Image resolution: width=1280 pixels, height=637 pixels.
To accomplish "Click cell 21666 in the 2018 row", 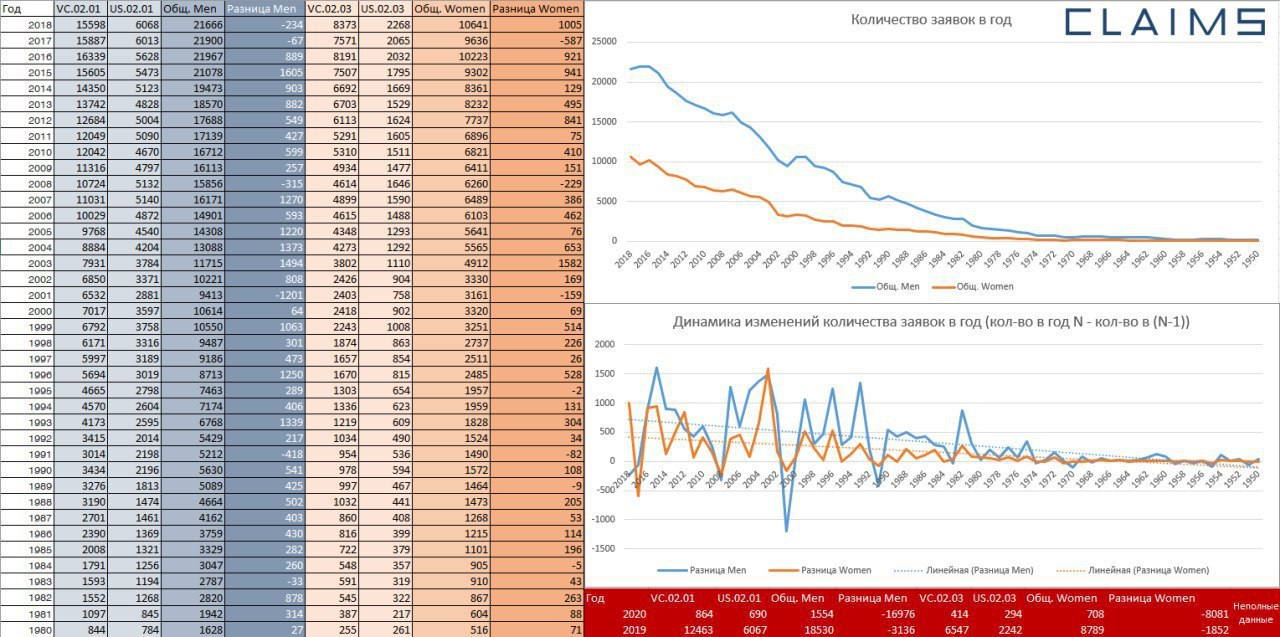I will point(191,24).
